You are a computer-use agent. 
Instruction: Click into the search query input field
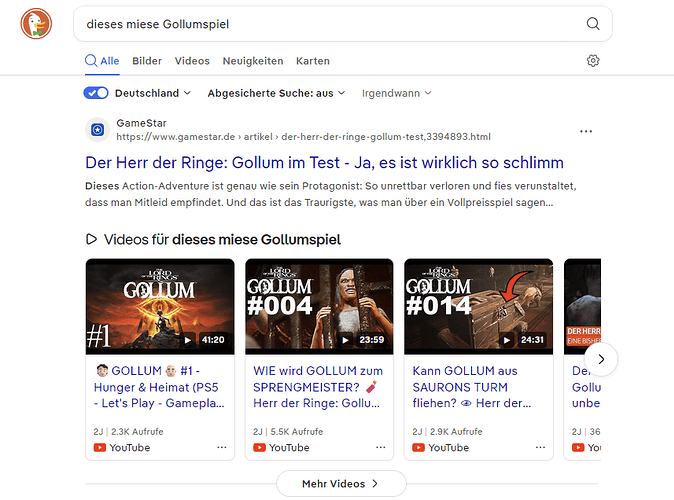coord(320,23)
